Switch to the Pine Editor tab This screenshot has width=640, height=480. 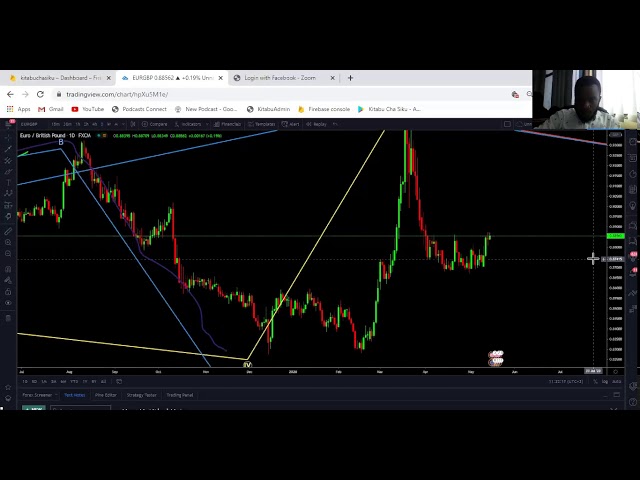pyautogui.click(x=105, y=395)
